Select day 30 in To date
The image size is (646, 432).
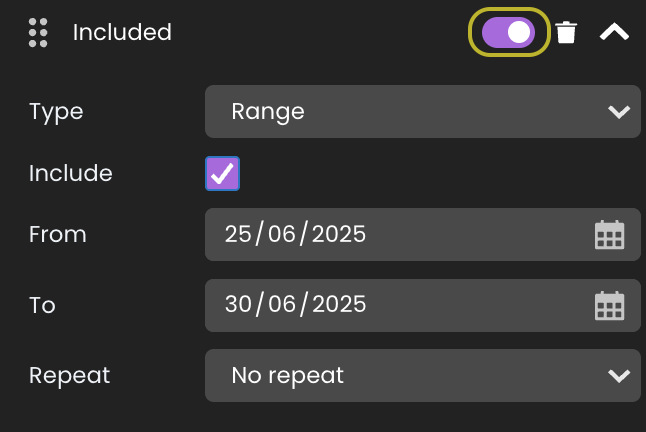coord(239,305)
